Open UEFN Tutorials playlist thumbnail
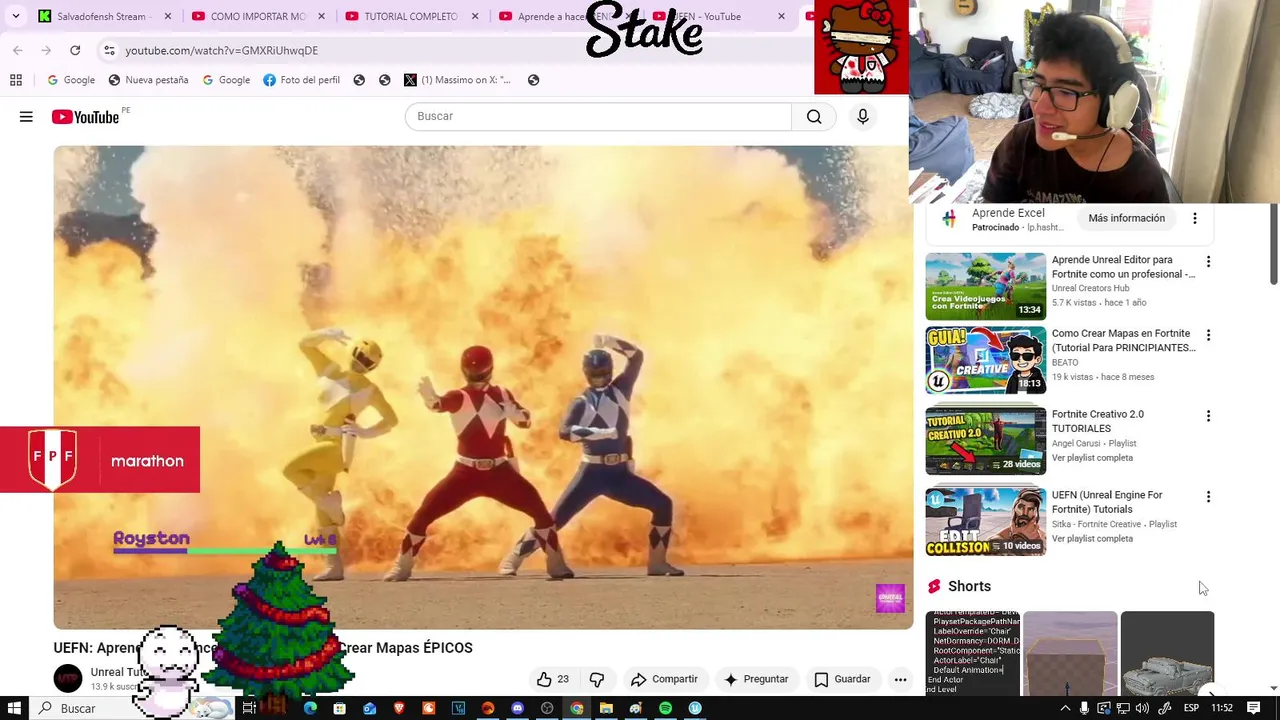Screen dimensions: 1280x720 [x=985, y=522]
